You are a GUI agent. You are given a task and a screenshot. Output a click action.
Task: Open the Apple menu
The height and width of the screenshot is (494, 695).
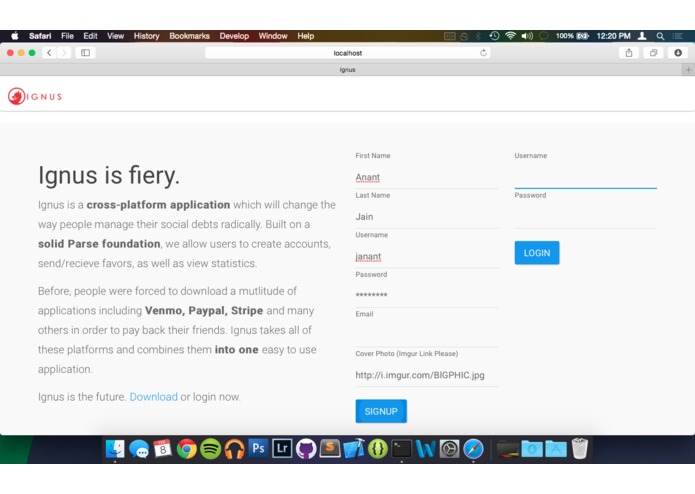(x=15, y=36)
